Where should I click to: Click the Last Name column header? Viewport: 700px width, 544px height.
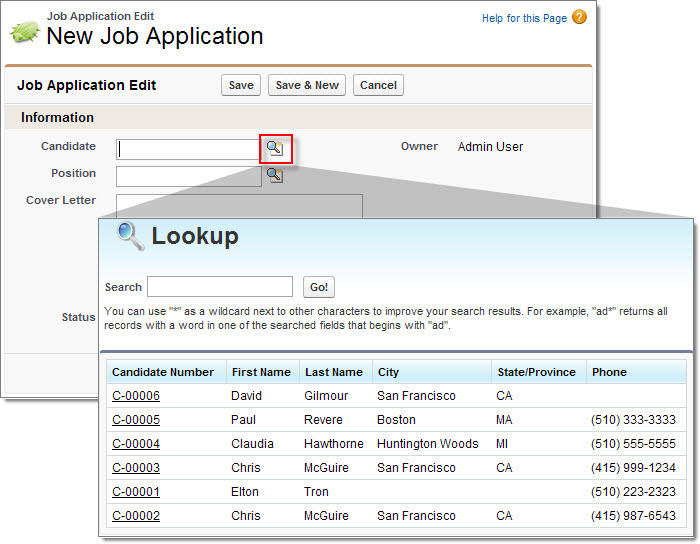334,372
